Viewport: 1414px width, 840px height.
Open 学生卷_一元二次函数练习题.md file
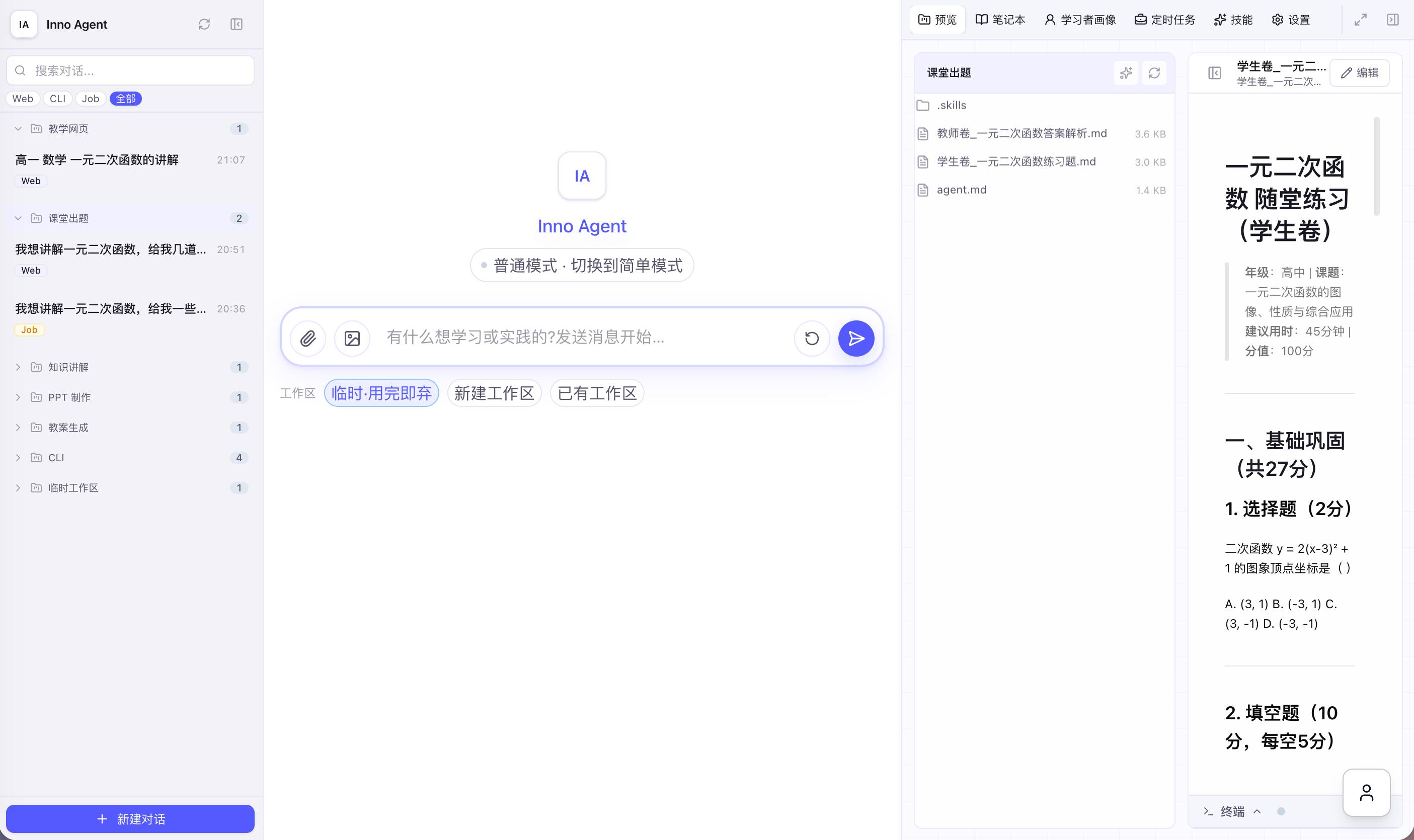point(1043,162)
